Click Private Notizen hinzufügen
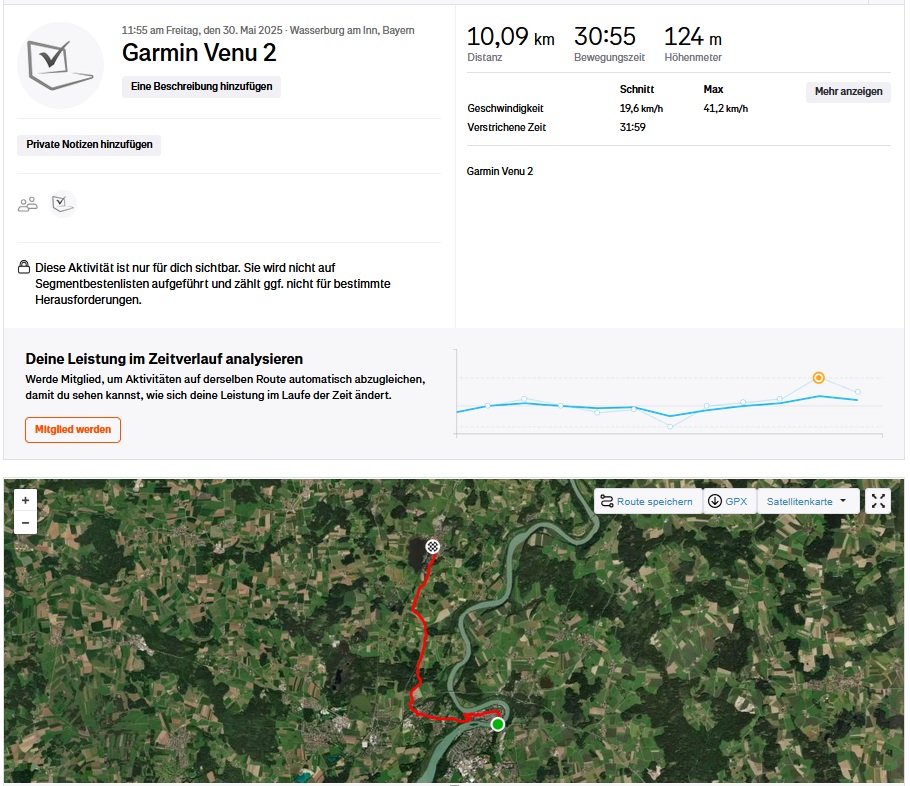 (89, 145)
